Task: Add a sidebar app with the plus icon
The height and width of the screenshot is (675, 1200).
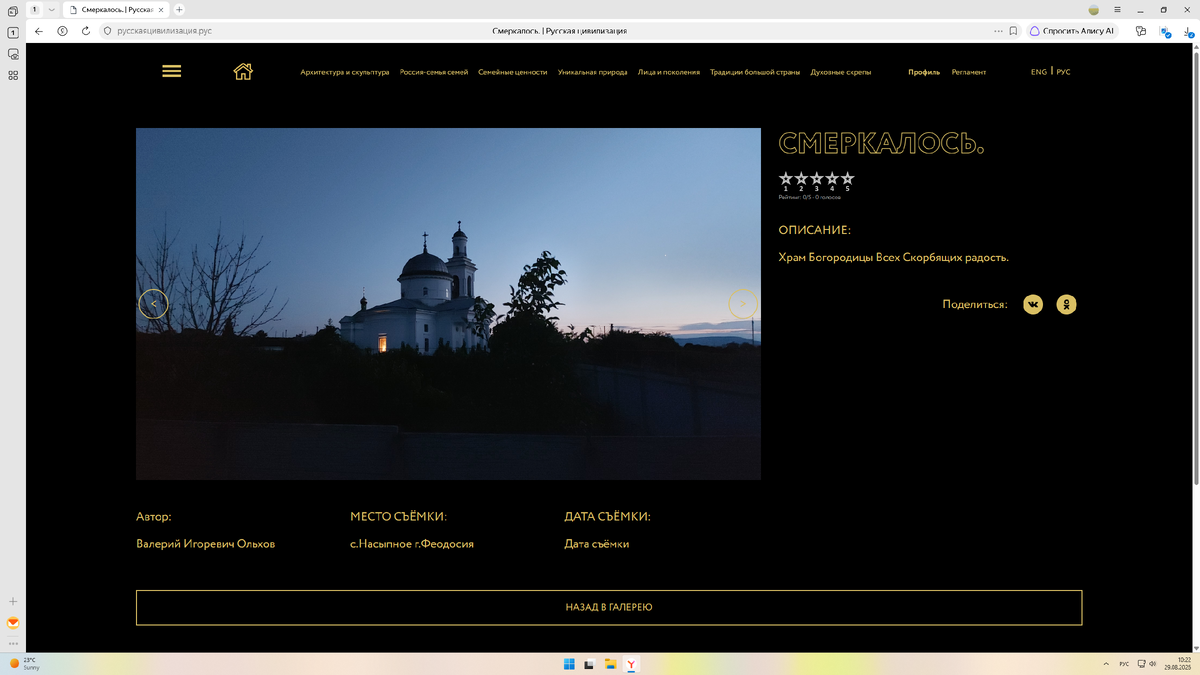Action: [13, 601]
